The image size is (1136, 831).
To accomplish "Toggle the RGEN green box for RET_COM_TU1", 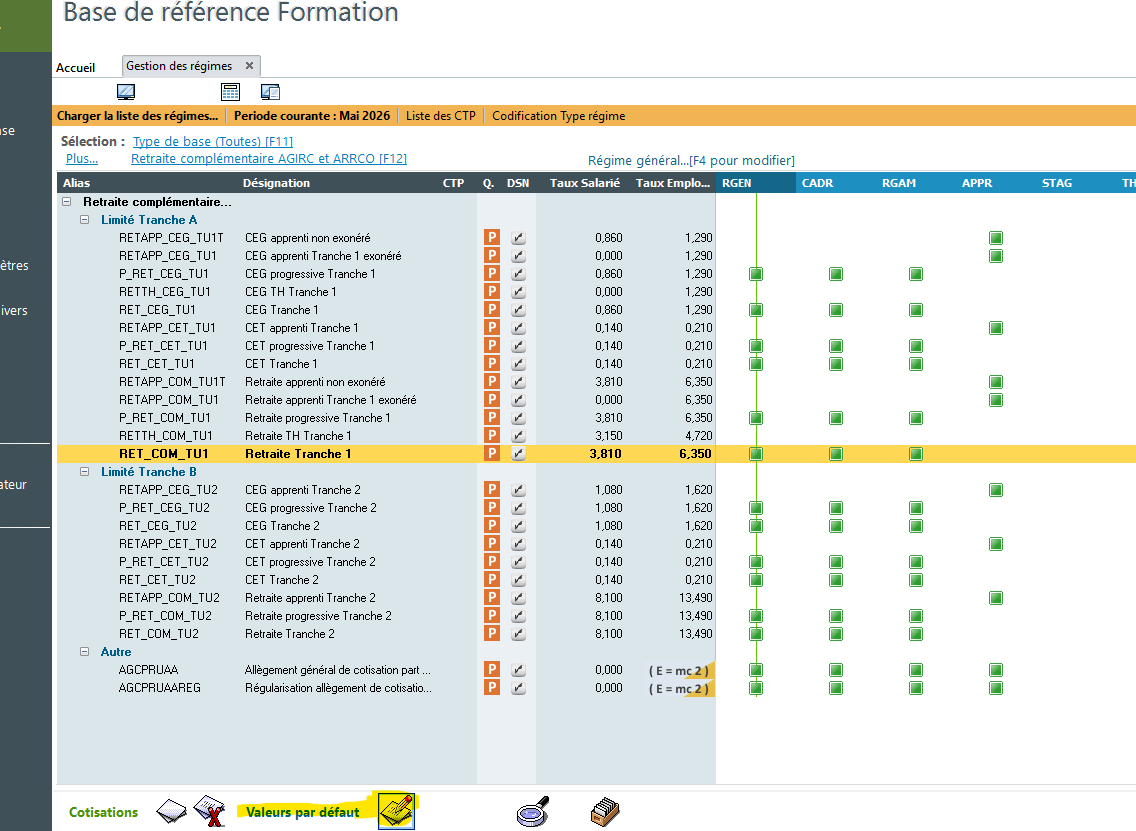I will pos(756,454).
